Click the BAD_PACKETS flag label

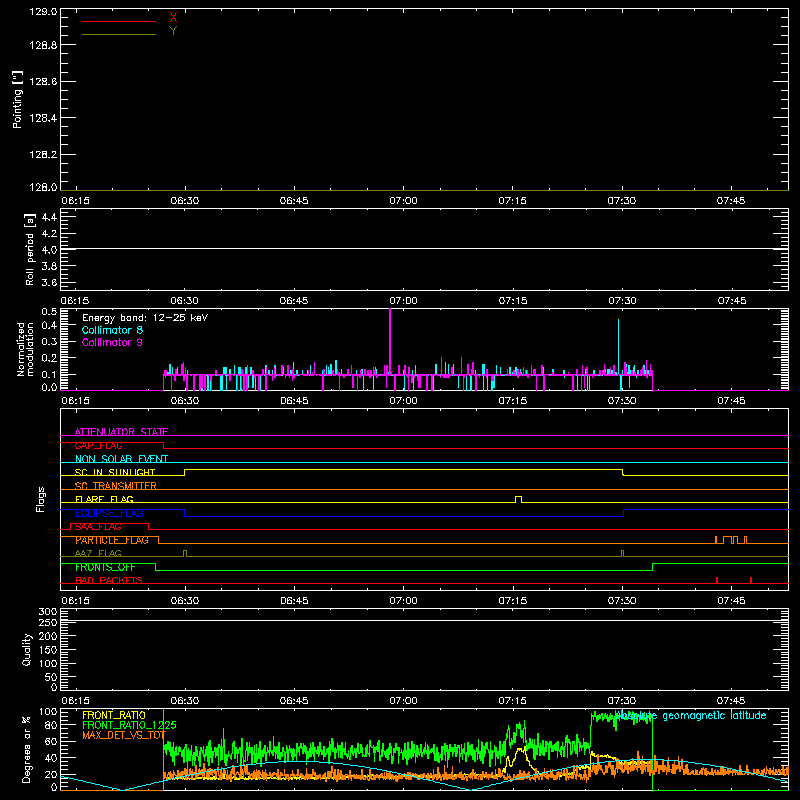(x=109, y=580)
